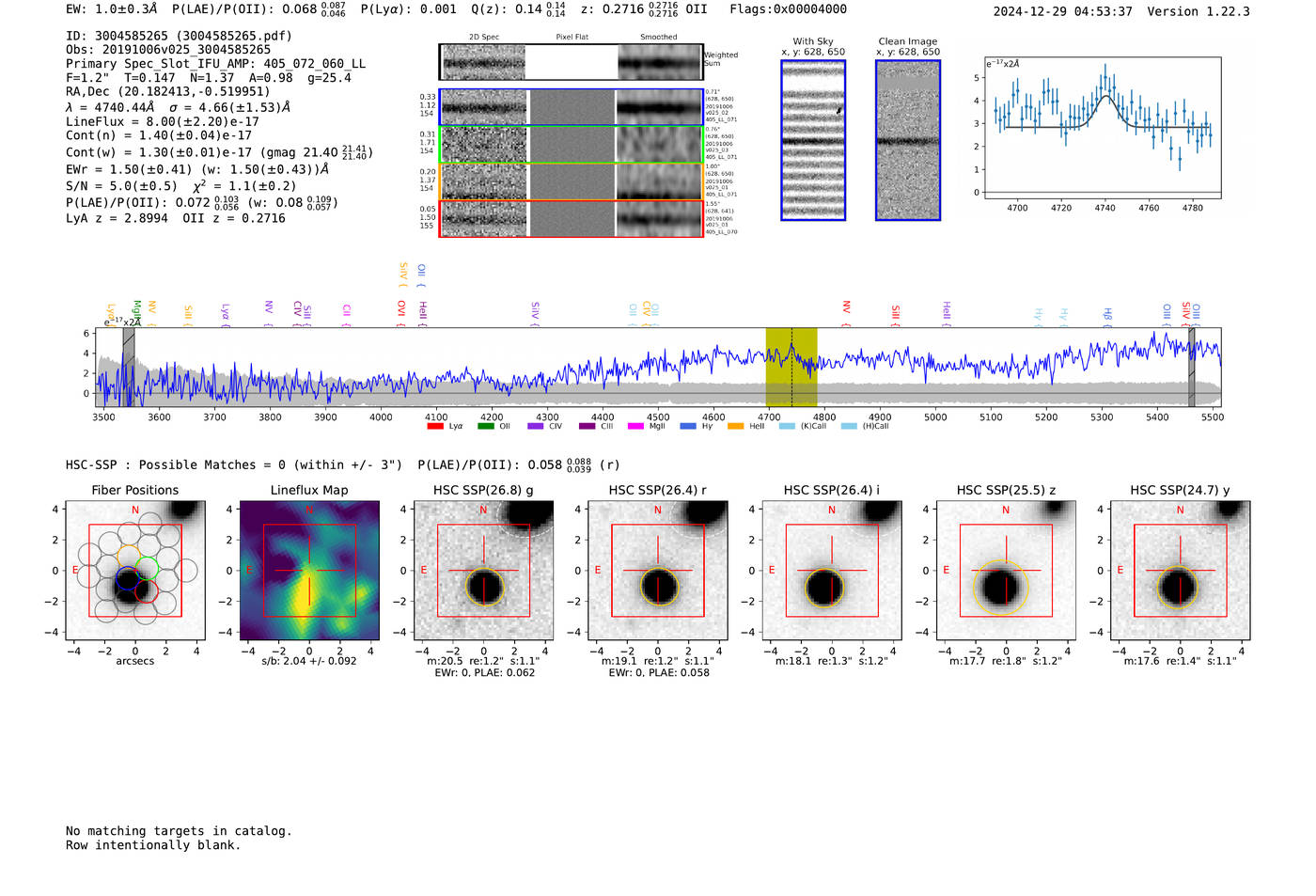Select the Obs: 20191006v025_3004585265 line
This screenshot has height=896, width=1316.
168,50
